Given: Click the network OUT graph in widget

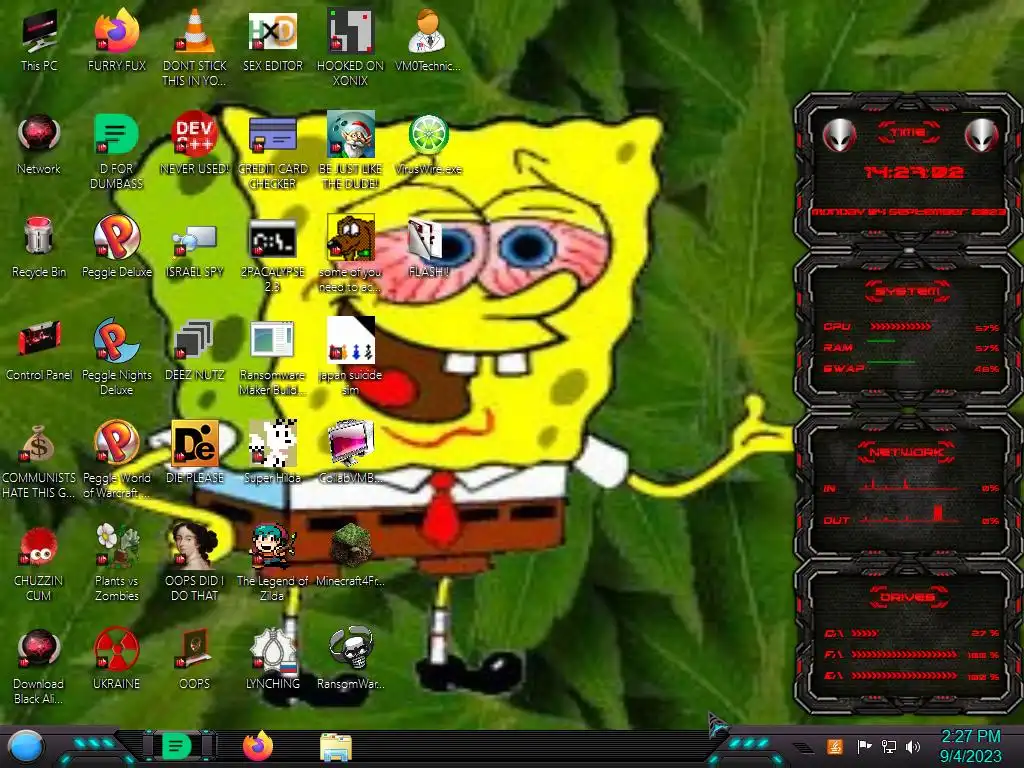Looking at the screenshot, I should [x=910, y=514].
